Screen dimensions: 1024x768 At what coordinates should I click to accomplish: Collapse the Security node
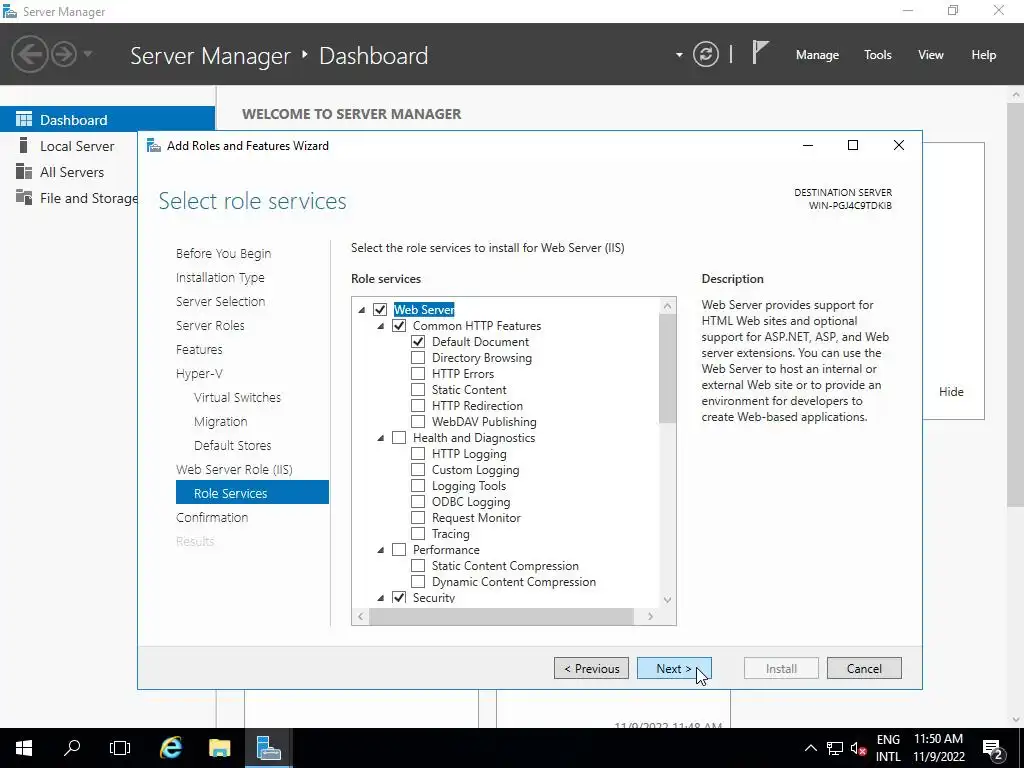(x=381, y=598)
